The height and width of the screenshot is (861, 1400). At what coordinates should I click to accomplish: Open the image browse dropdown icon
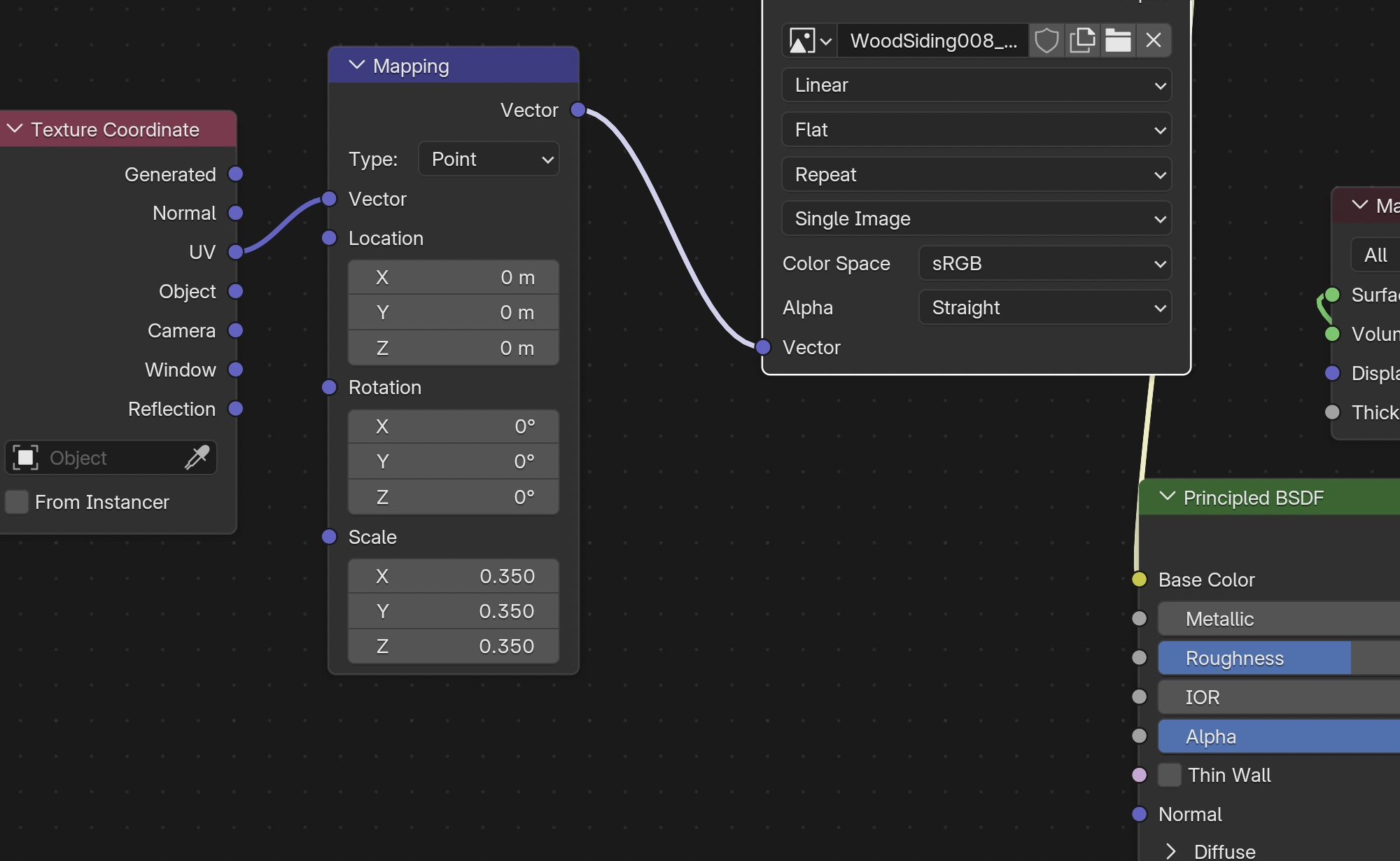pos(810,41)
